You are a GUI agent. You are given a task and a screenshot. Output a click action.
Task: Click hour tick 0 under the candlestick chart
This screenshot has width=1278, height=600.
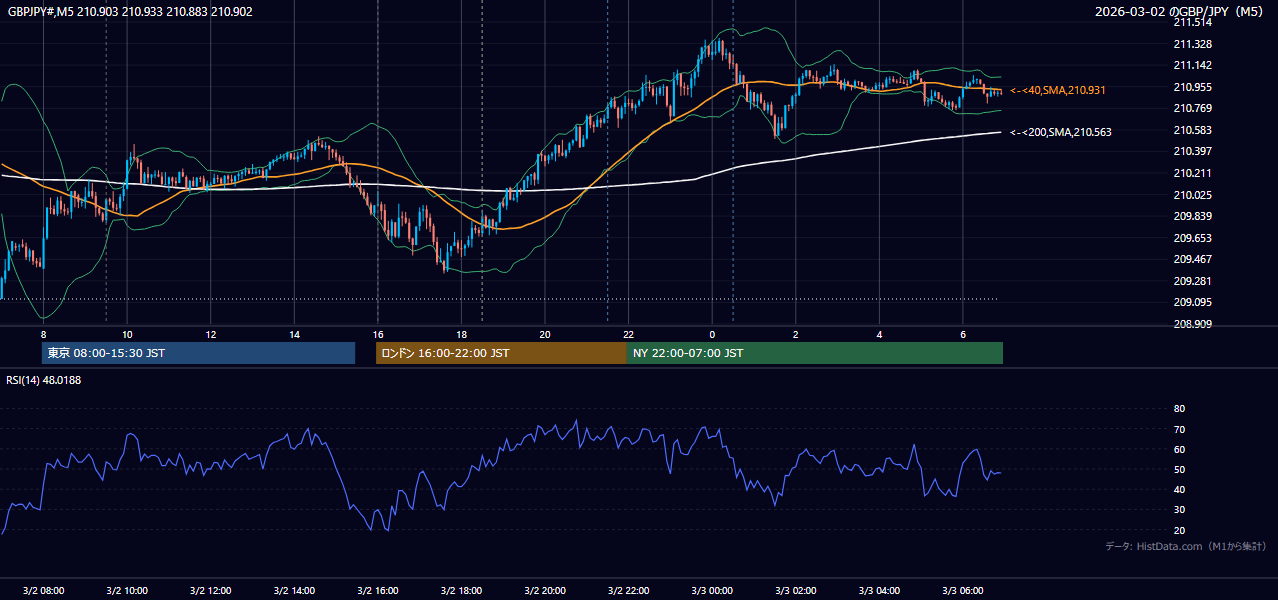pyautogui.click(x=712, y=334)
